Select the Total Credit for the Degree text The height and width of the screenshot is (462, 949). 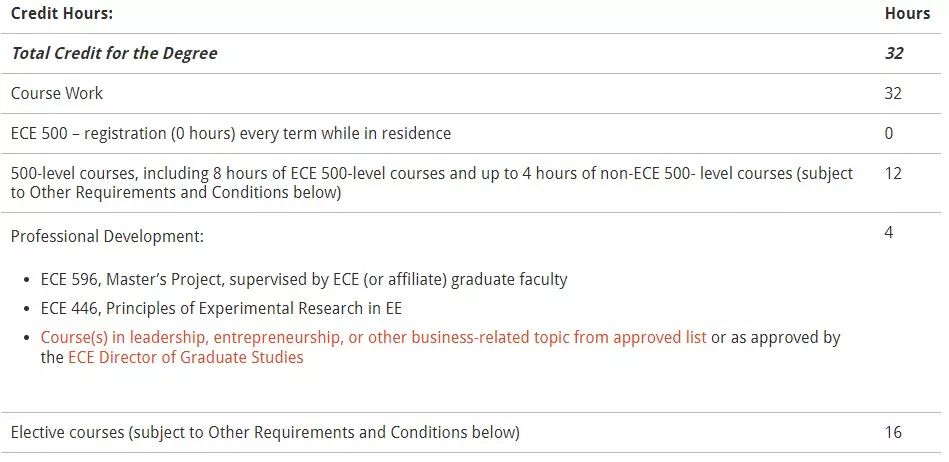point(114,53)
